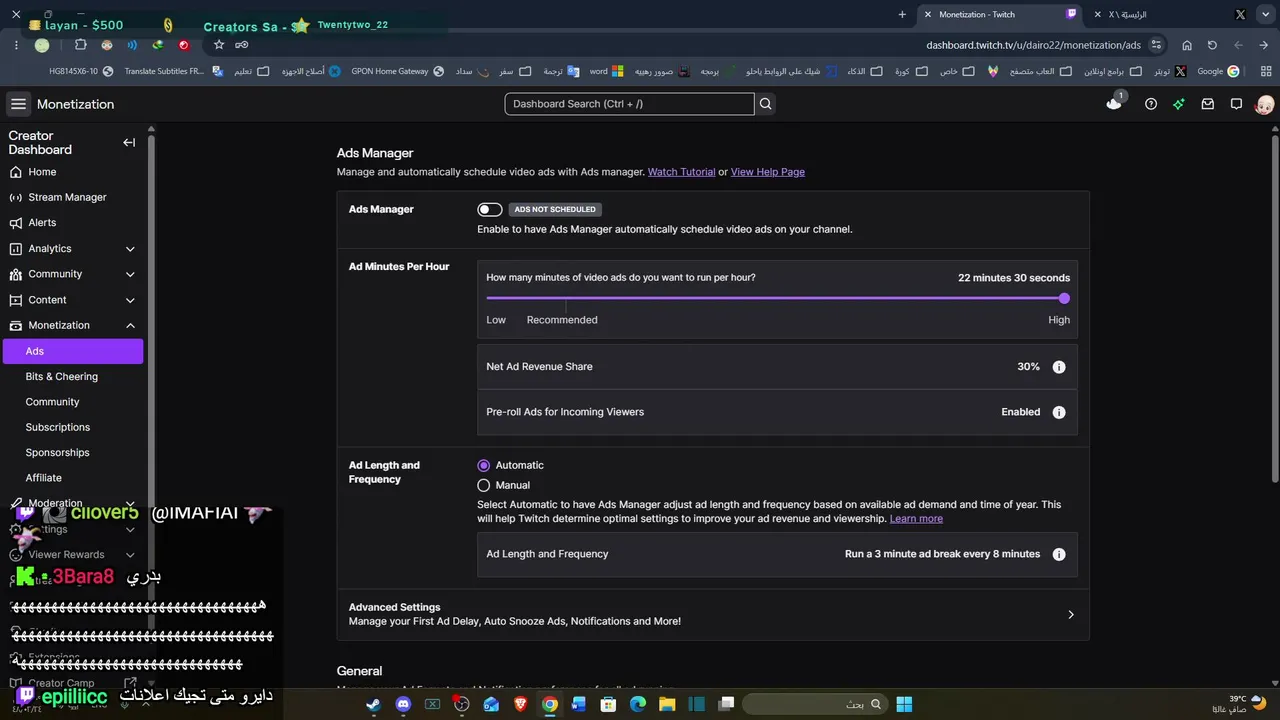Open the Steam taskbar icon
The width and height of the screenshot is (1280, 720).
(373, 704)
